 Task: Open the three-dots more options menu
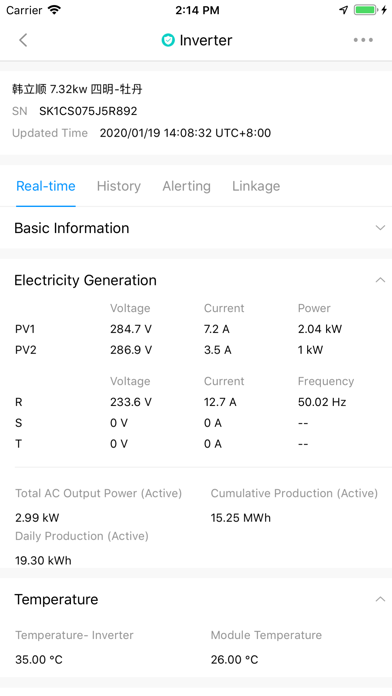(x=363, y=40)
